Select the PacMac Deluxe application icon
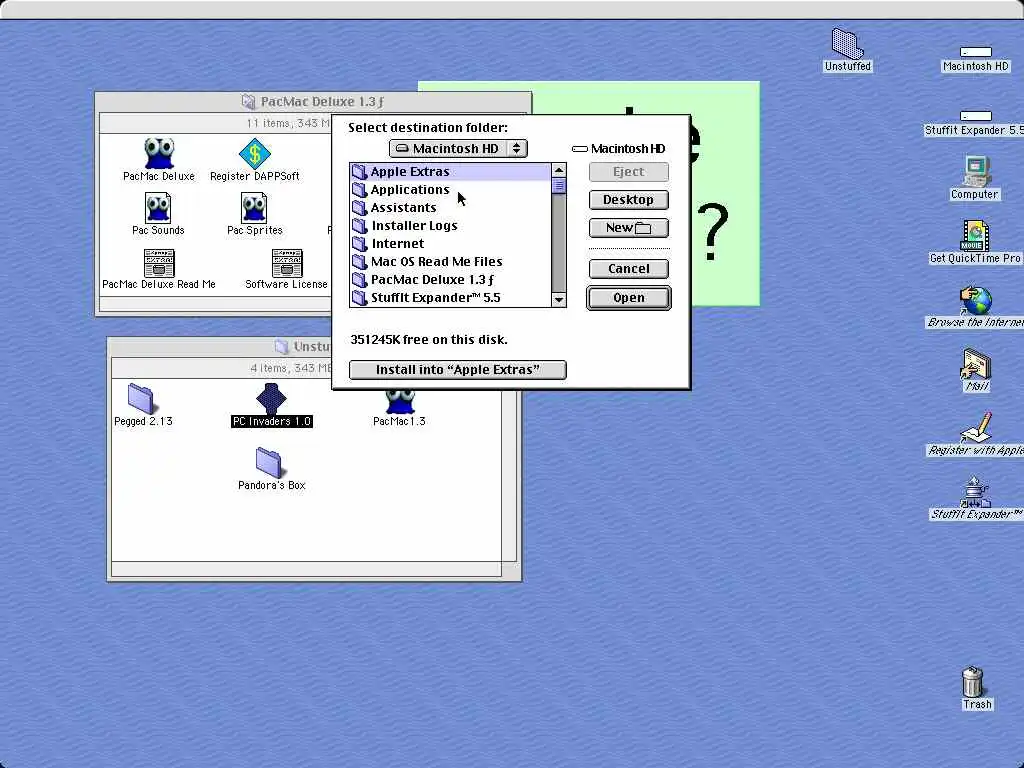Screen dimensions: 1024x768 (159, 153)
